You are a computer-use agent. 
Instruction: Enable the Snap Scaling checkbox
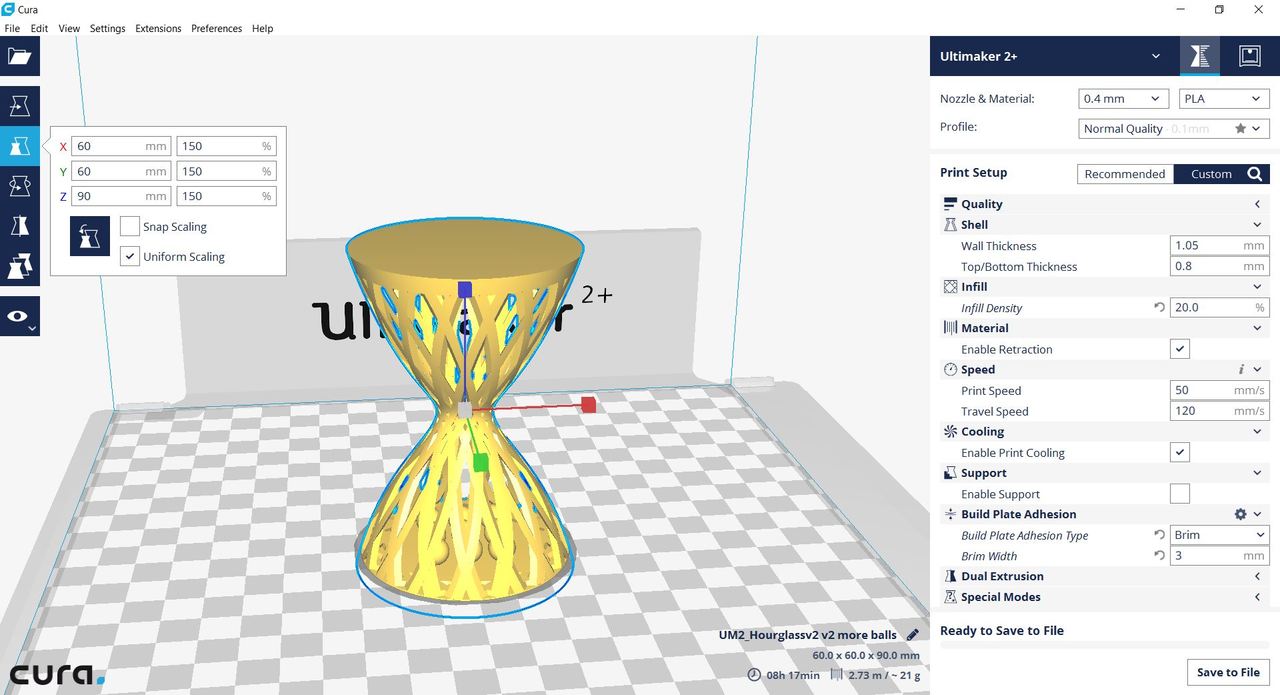[x=129, y=226]
